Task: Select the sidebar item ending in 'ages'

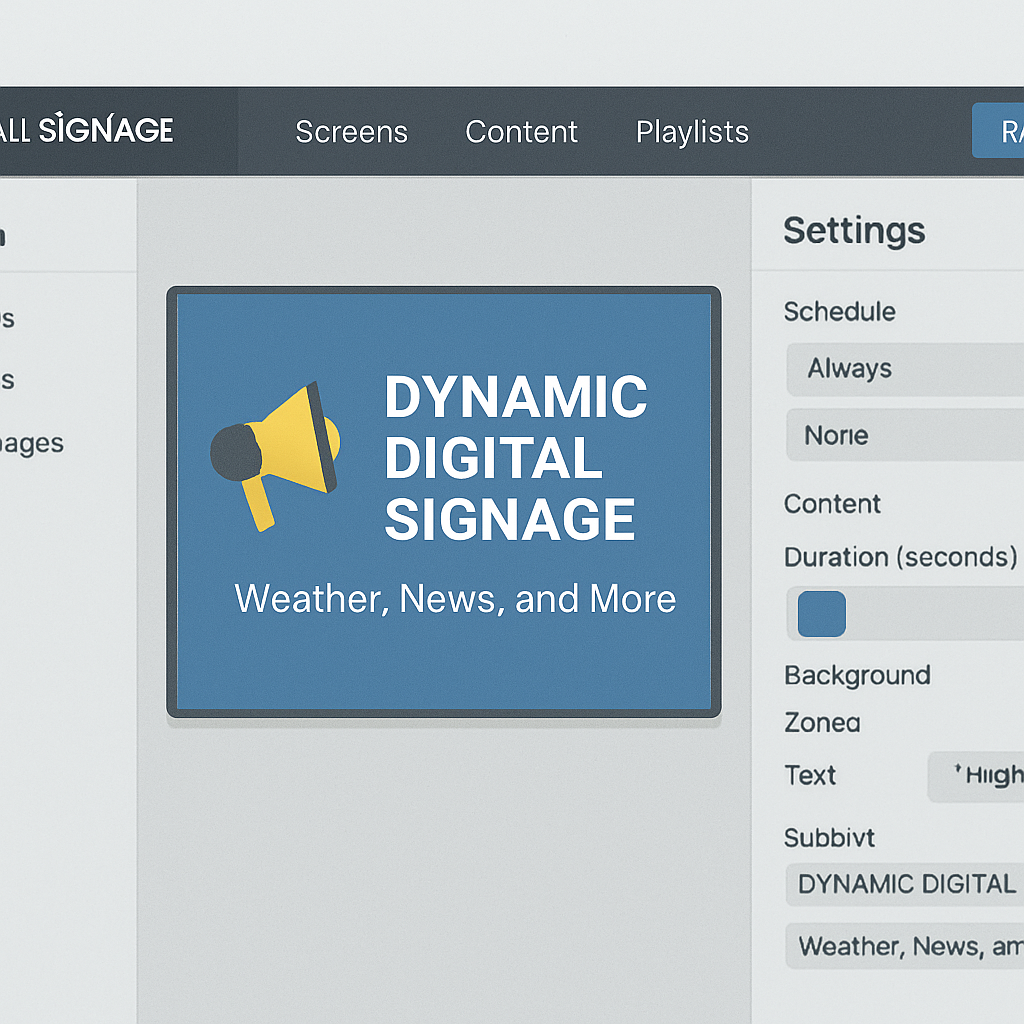Action: [31, 445]
